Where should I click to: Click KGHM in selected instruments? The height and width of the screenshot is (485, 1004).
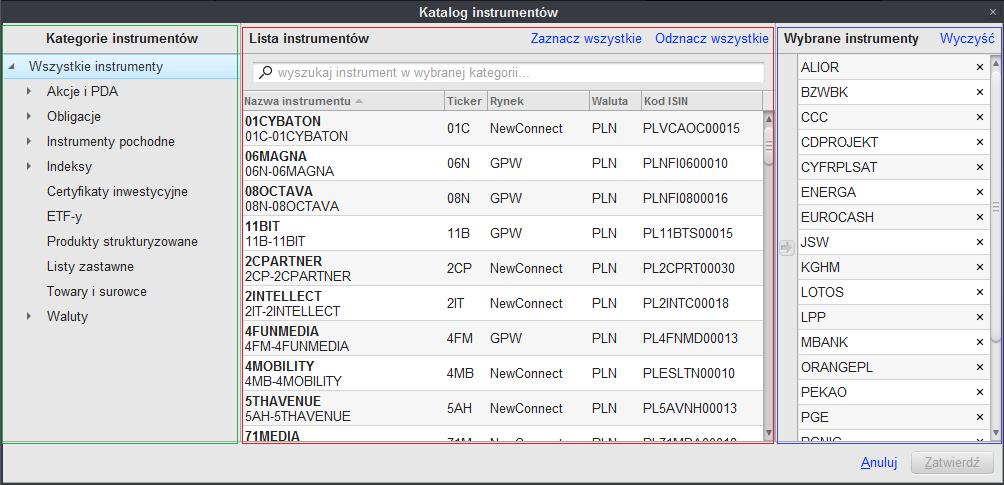click(x=820, y=267)
